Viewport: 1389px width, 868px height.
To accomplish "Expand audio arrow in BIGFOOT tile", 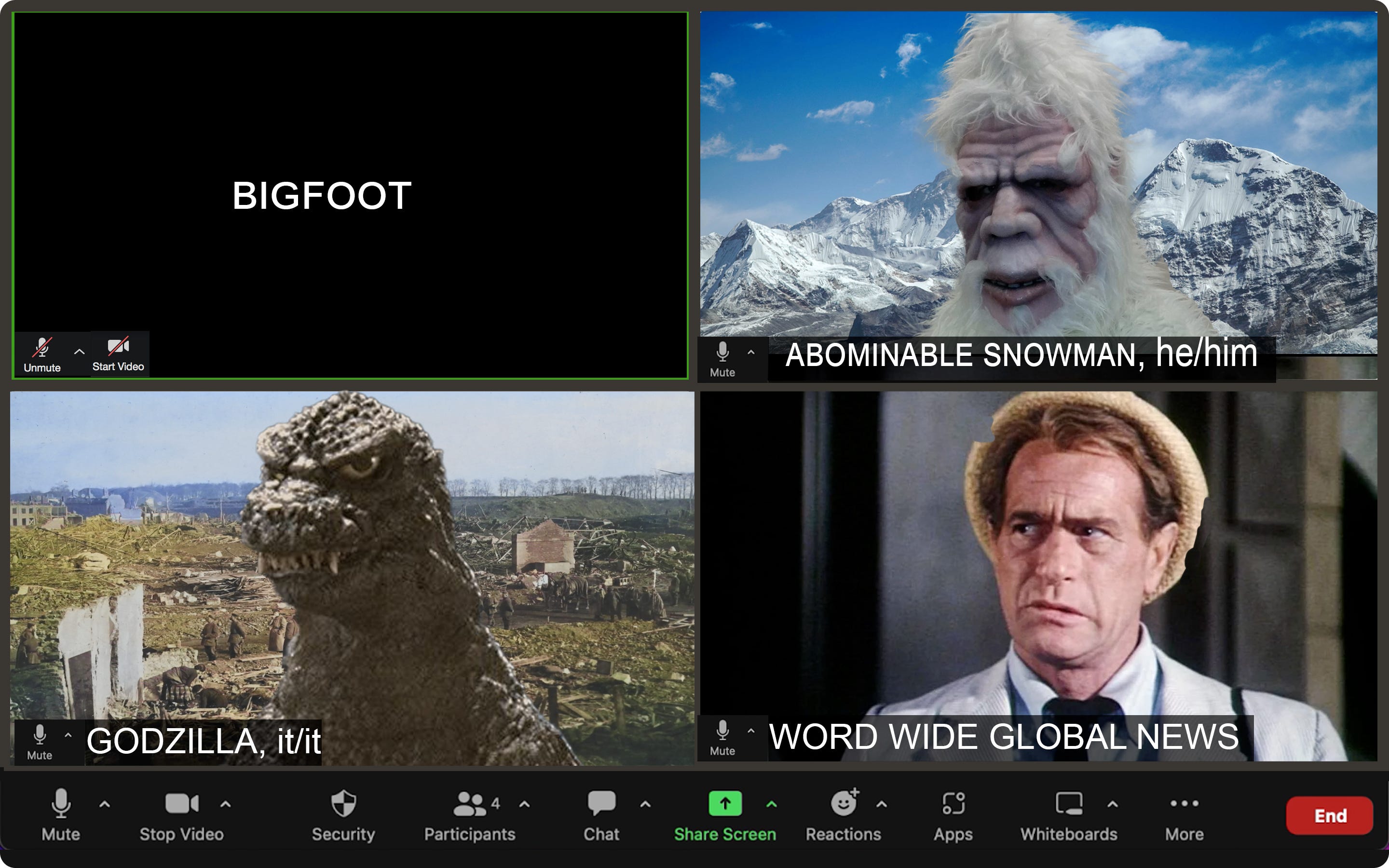I will click(79, 352).
